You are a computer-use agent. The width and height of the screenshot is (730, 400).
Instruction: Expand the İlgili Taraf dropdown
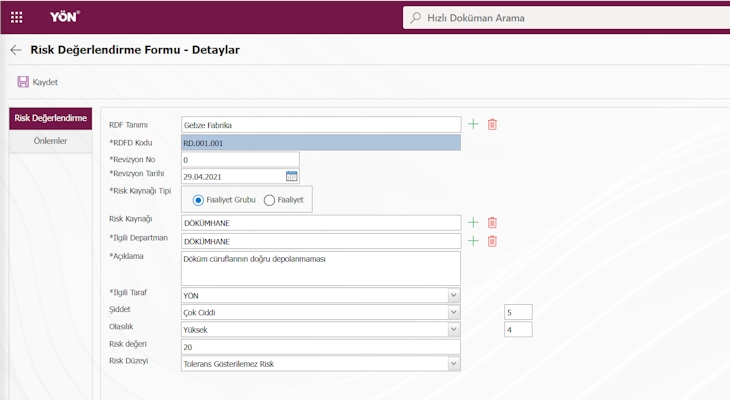click(x=453, y=295)
